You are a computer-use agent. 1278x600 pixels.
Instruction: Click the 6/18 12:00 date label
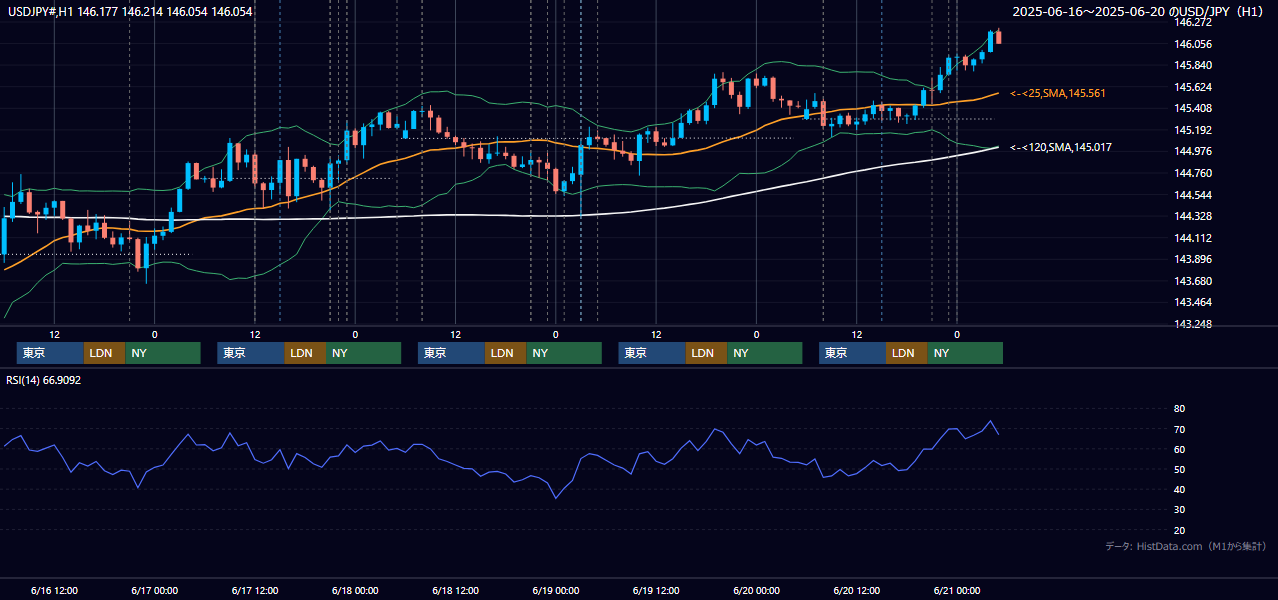coord(455,591)
